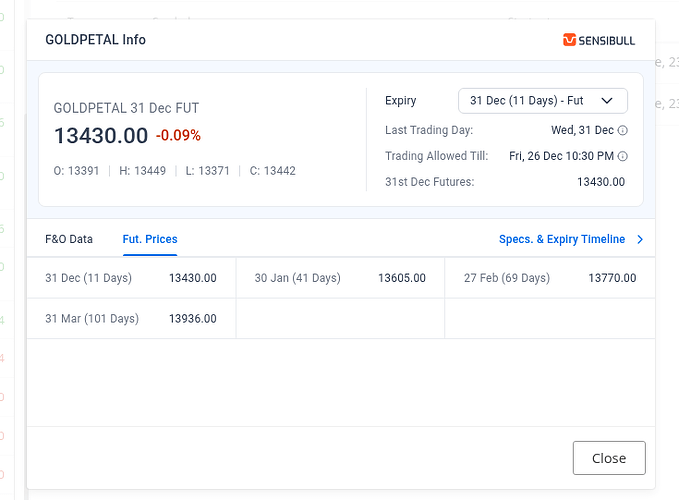The height and width of the screenshot is (500, 679).
Task: Click info icon beside Last Trading Day date
Action: (623, 130)
